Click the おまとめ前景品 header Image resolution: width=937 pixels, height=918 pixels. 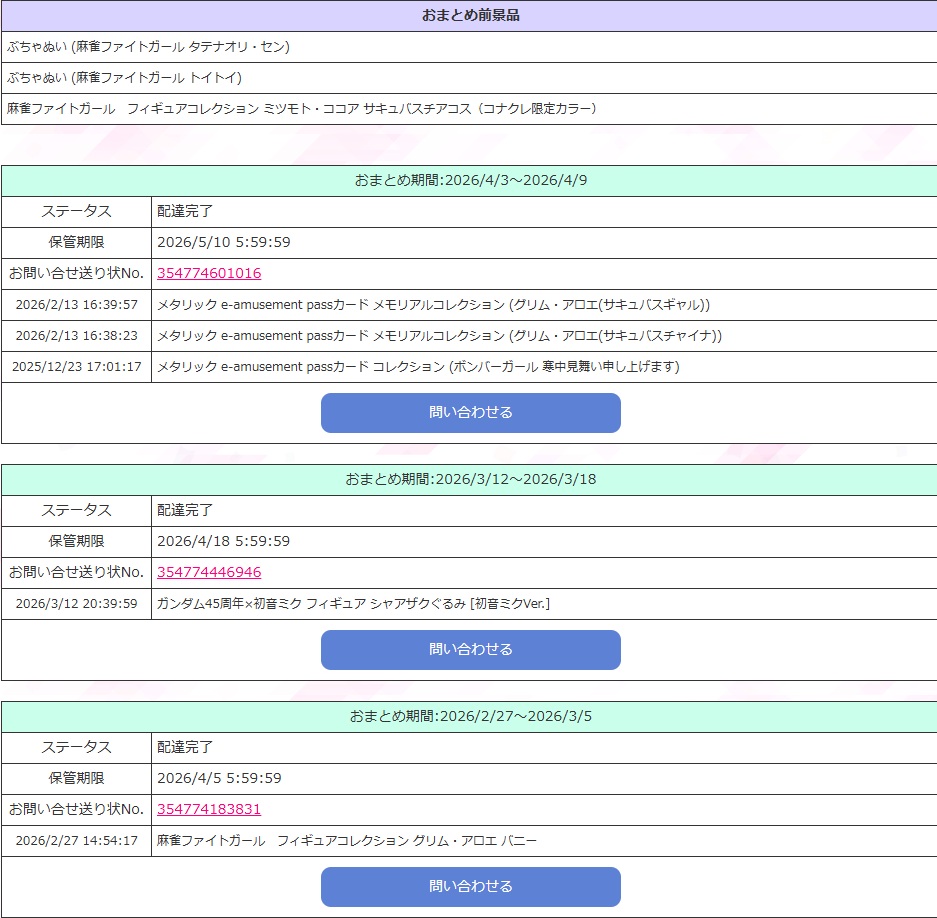(470, 15)
